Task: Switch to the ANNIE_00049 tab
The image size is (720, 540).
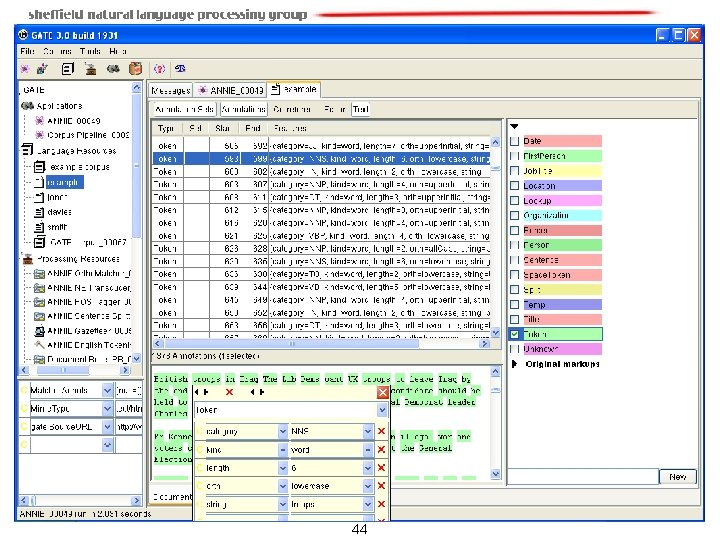Action: coord(231,90)
